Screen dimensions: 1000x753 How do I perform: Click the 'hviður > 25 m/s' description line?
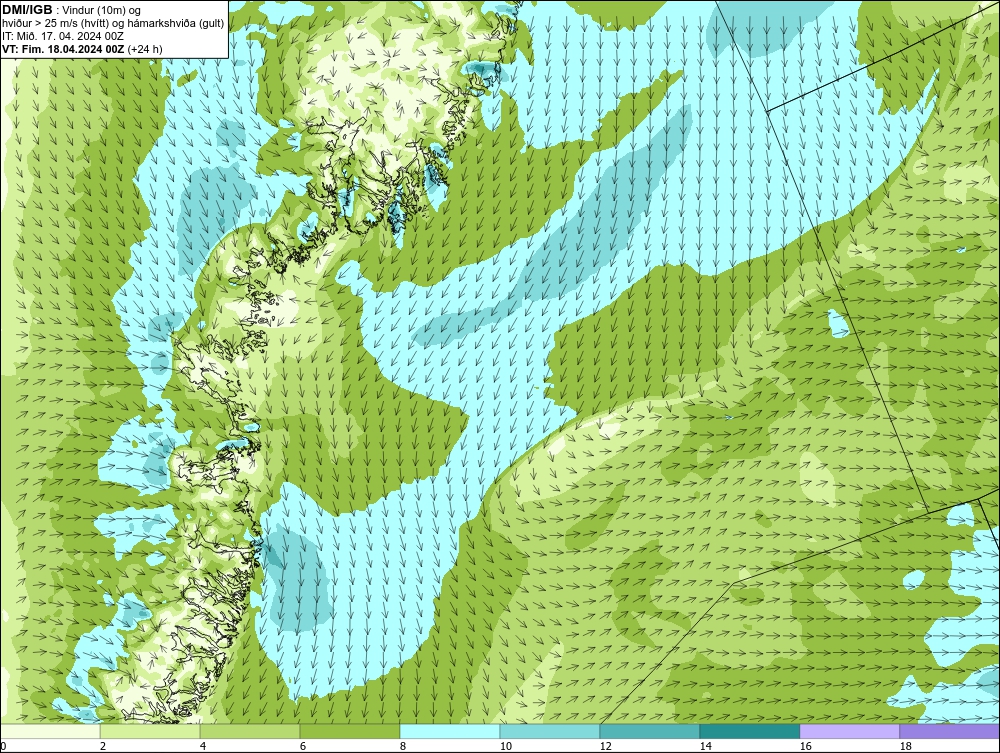[x=113, y=24]
